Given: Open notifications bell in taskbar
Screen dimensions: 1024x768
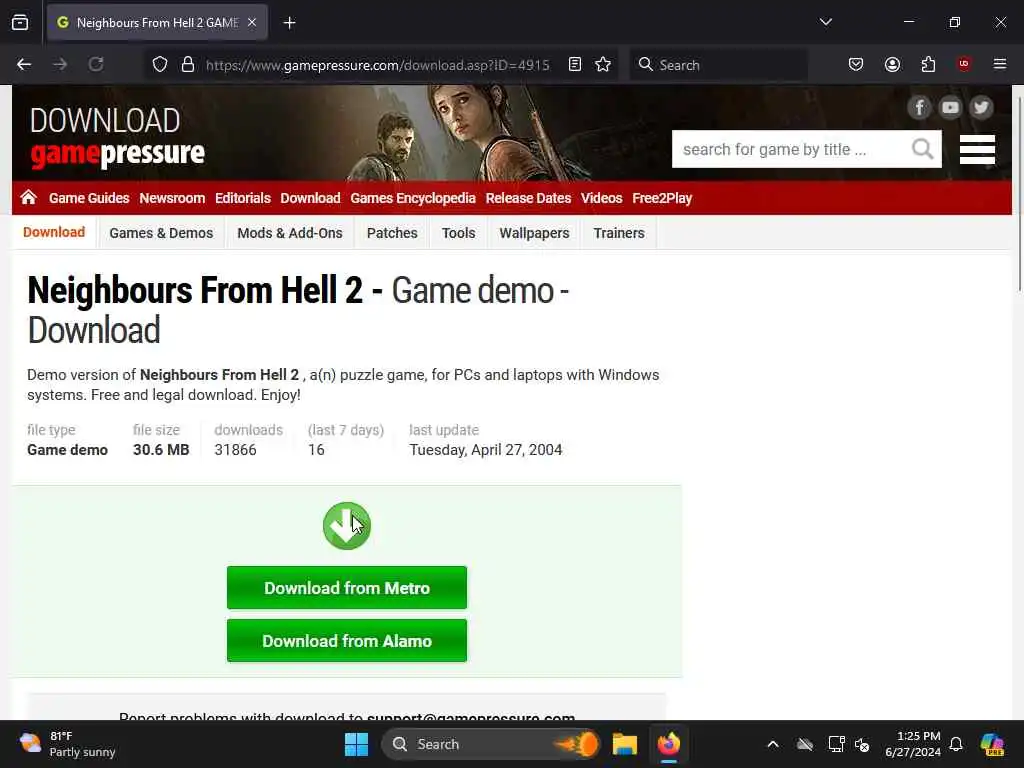Looking at the screenshot, I should [956, 744].
